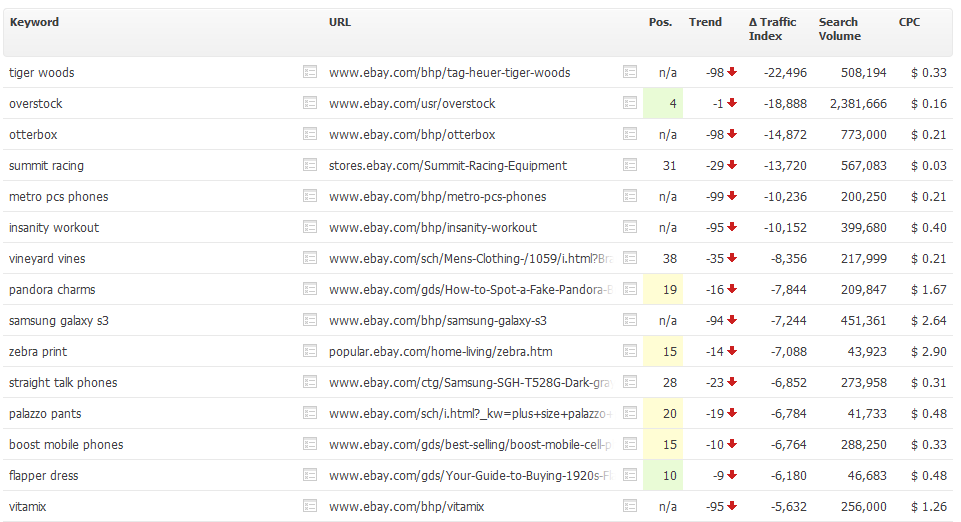Image resolution: width=961 pixels, height=522 pixels.
Task: Click the position 19 cell for pandora charms
Action: click(663, 289)
